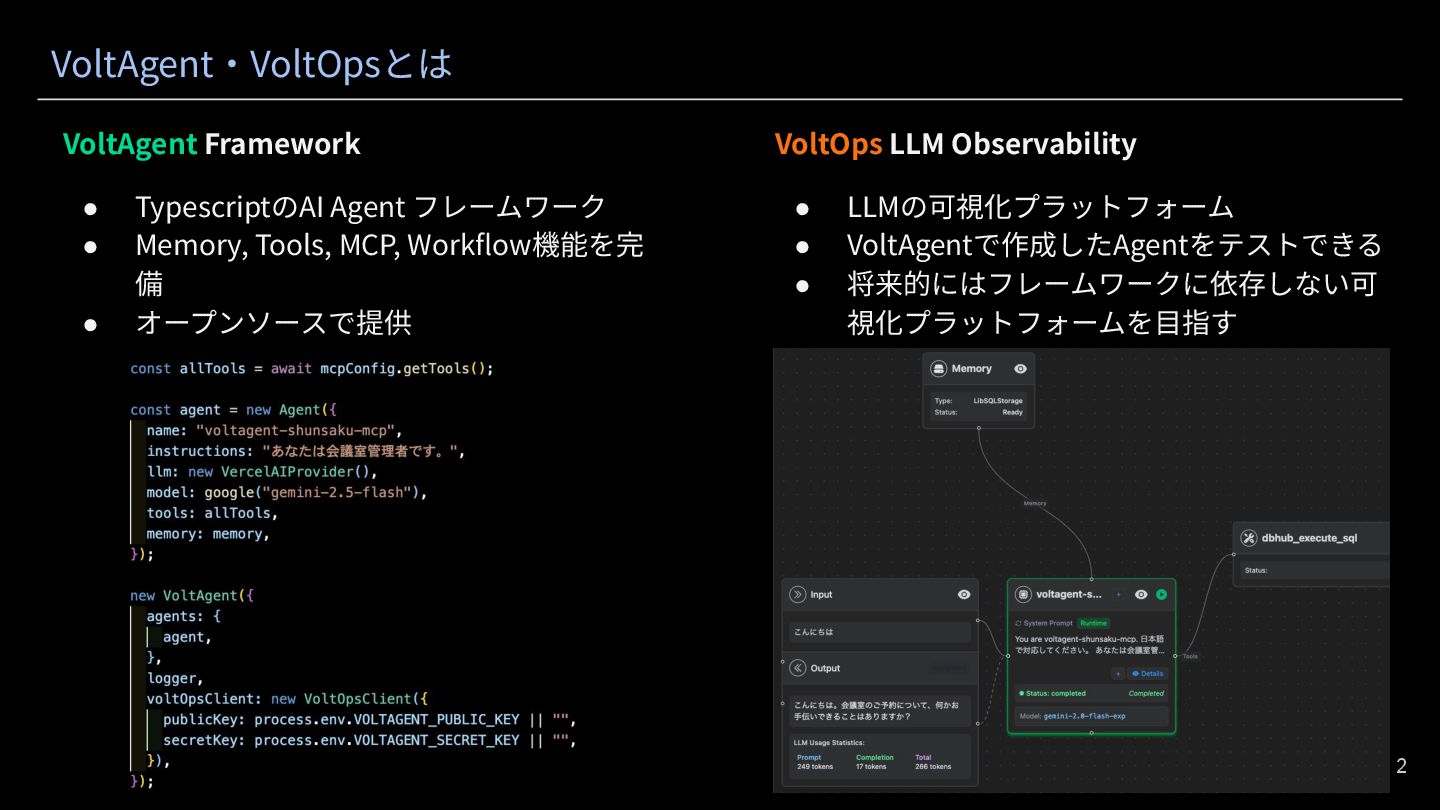Click the Total 266 tokens statistic

point(933,762)
